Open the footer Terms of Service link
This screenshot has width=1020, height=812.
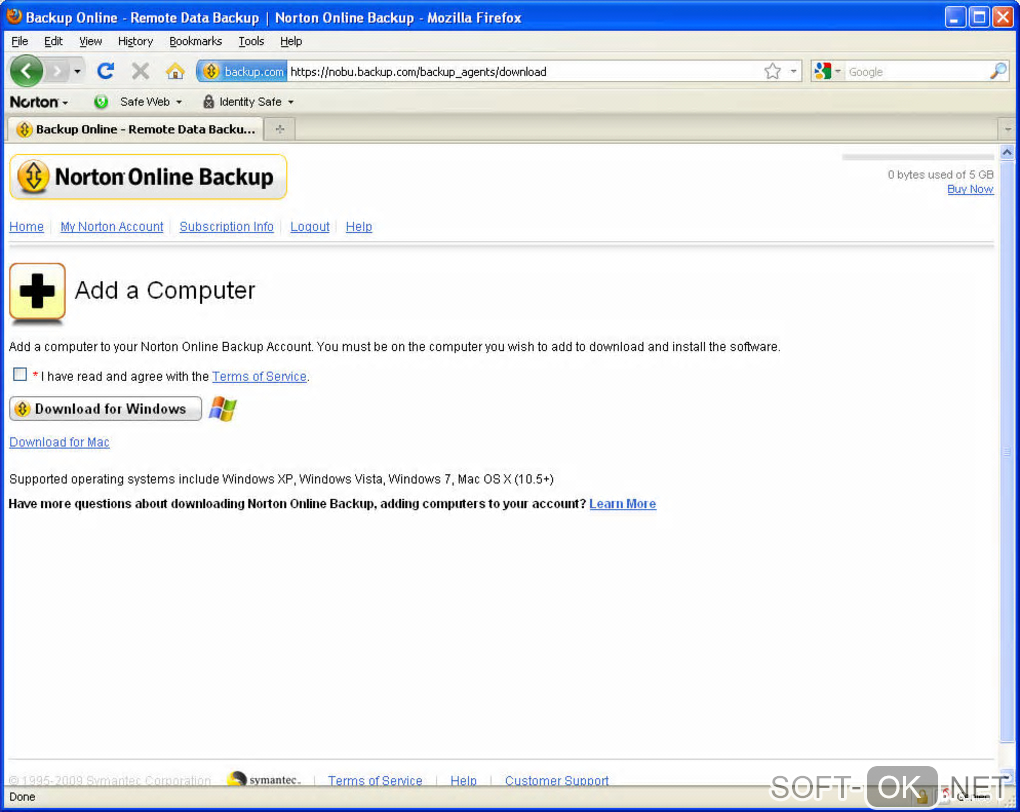tap(375, 780)
